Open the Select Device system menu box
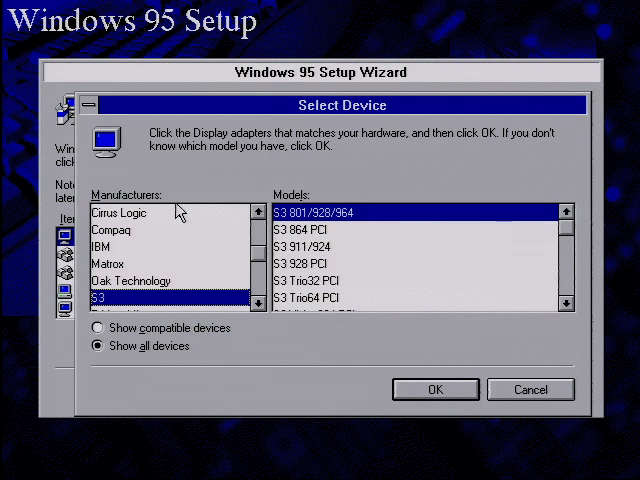 point(89,105)
